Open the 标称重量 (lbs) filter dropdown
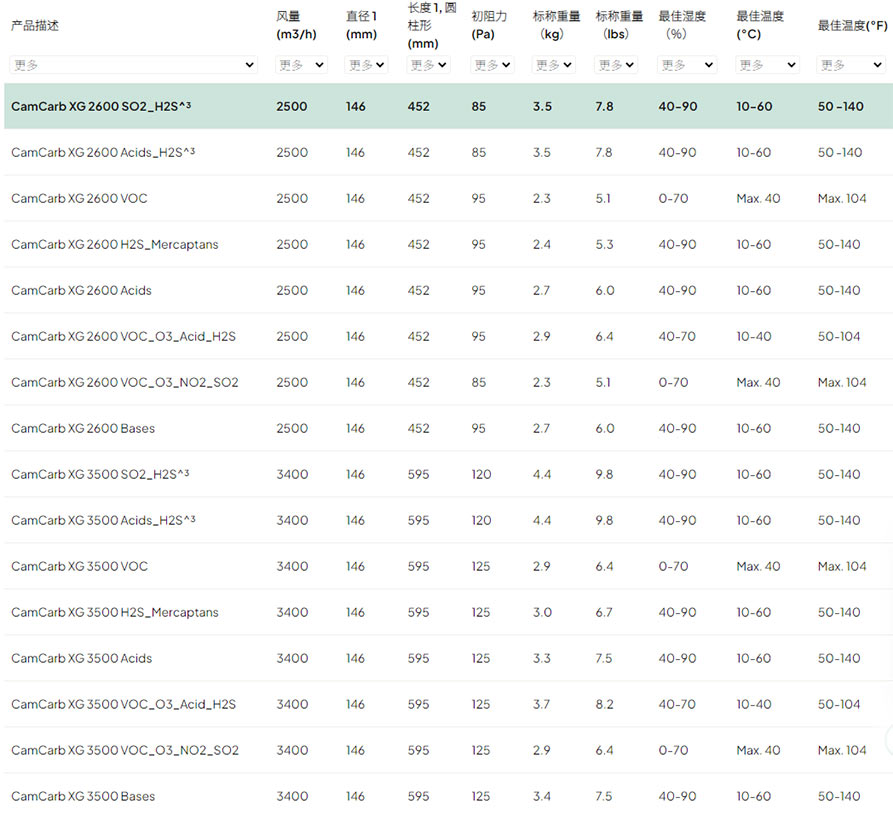Image resolution: width=893 pixels, height=815 pixels. click(616, 65)
